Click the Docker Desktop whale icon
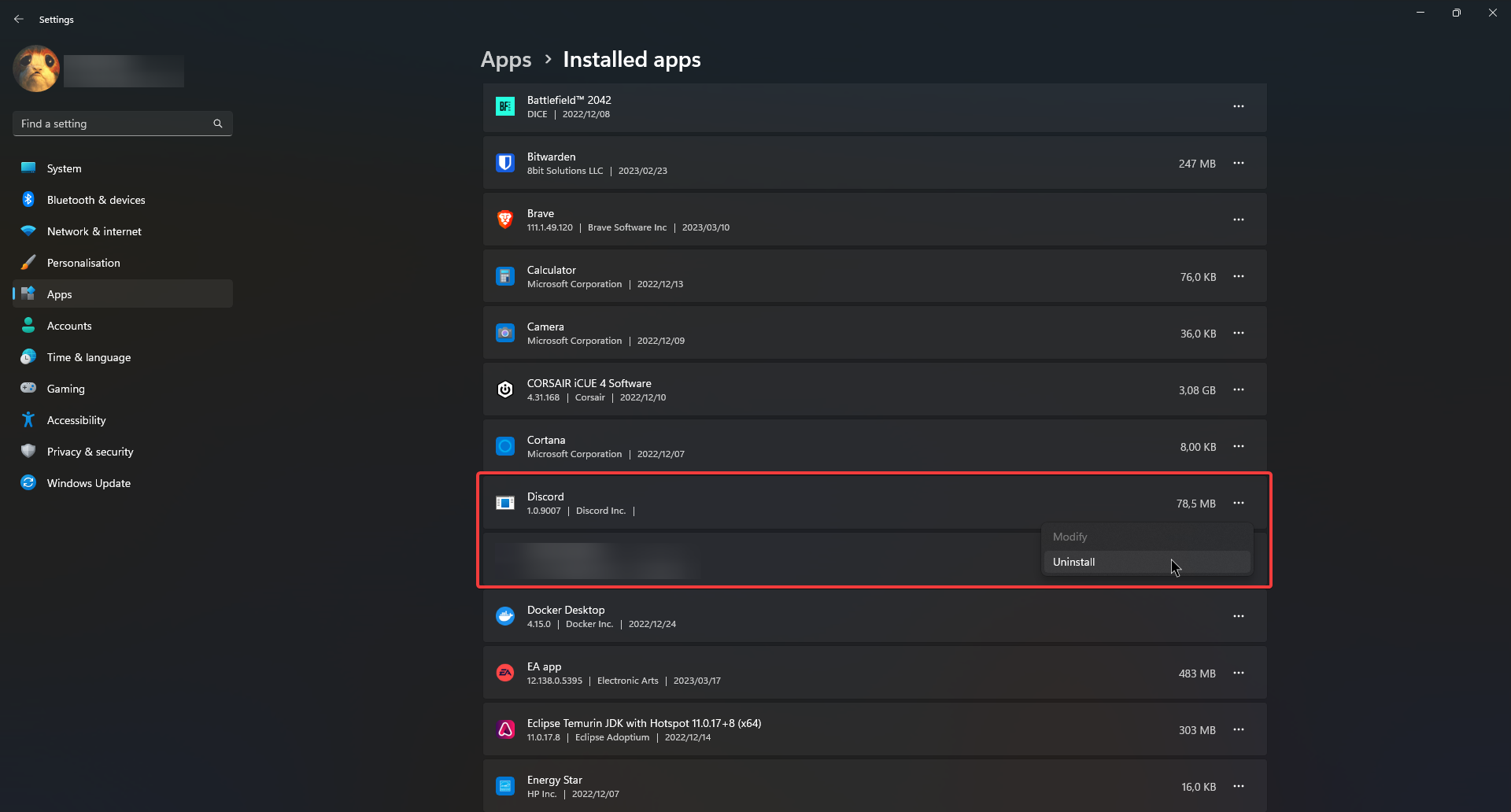The height and width of the screenshot is (812, 1511). click(504, 616)
